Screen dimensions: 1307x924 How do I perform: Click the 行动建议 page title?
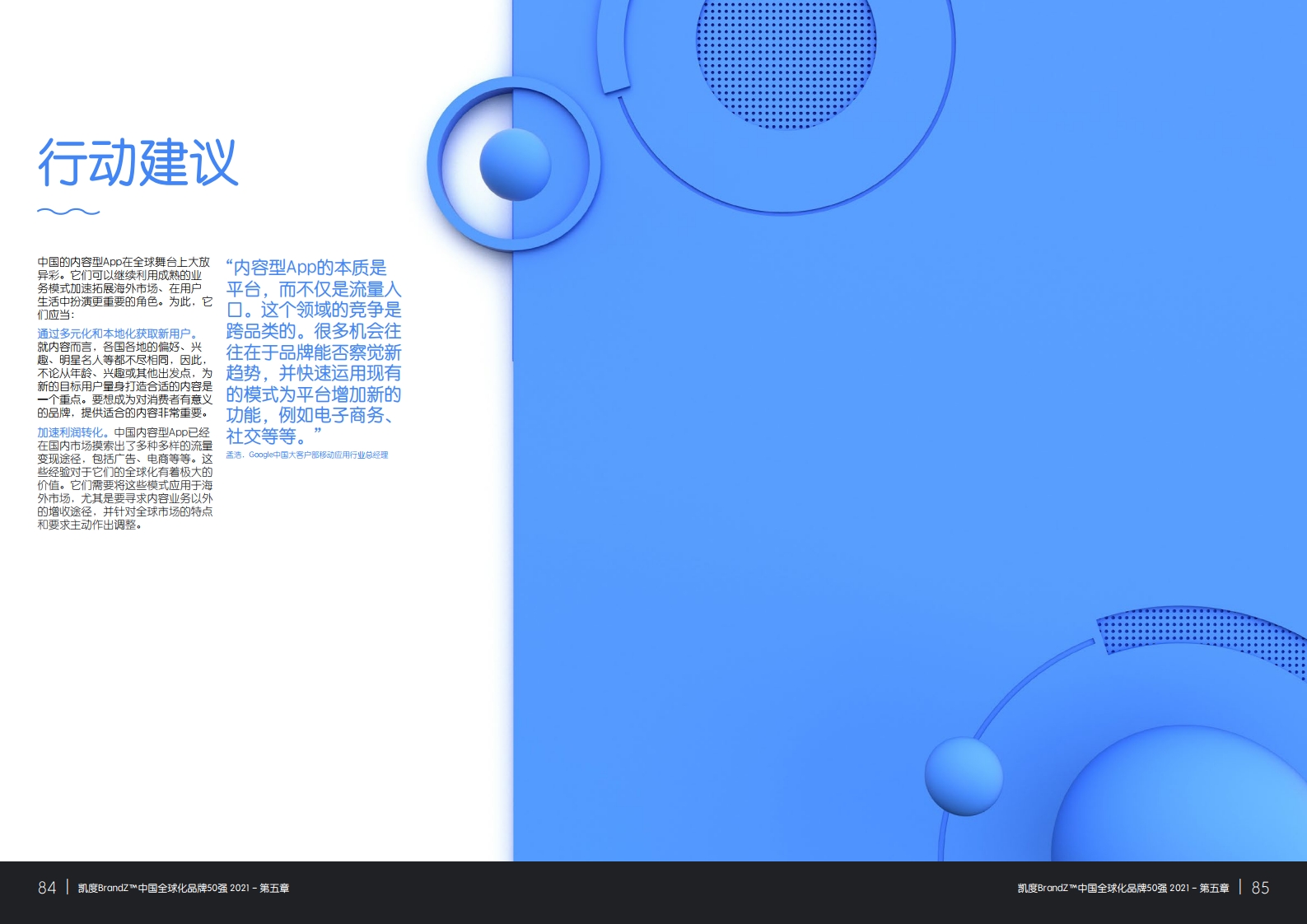point(138,163)
